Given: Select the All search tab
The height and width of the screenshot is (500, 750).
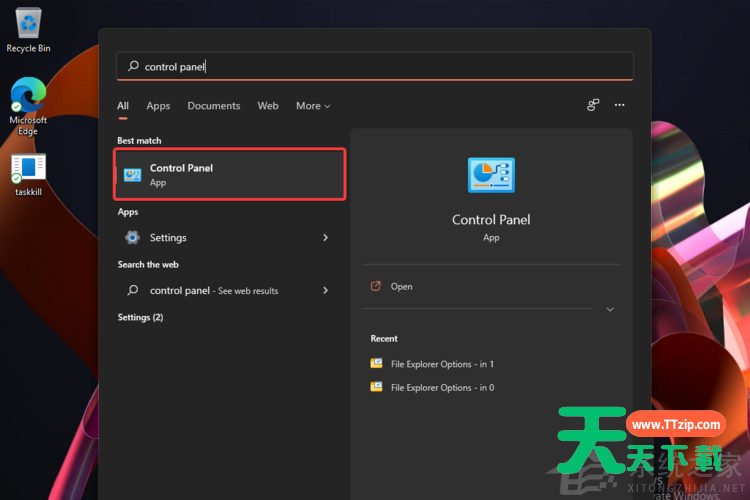Looking at the screenshot, I should 123,106.
